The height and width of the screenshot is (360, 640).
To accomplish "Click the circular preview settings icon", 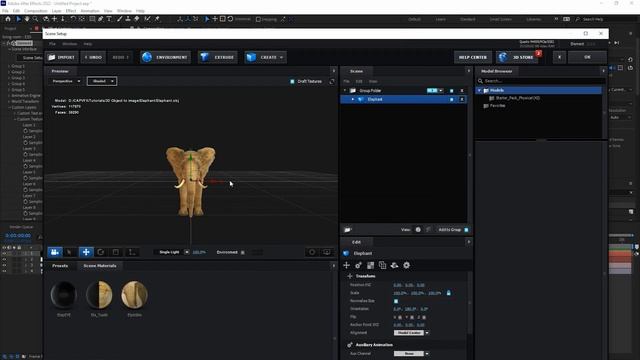I will tap(312, 252).
